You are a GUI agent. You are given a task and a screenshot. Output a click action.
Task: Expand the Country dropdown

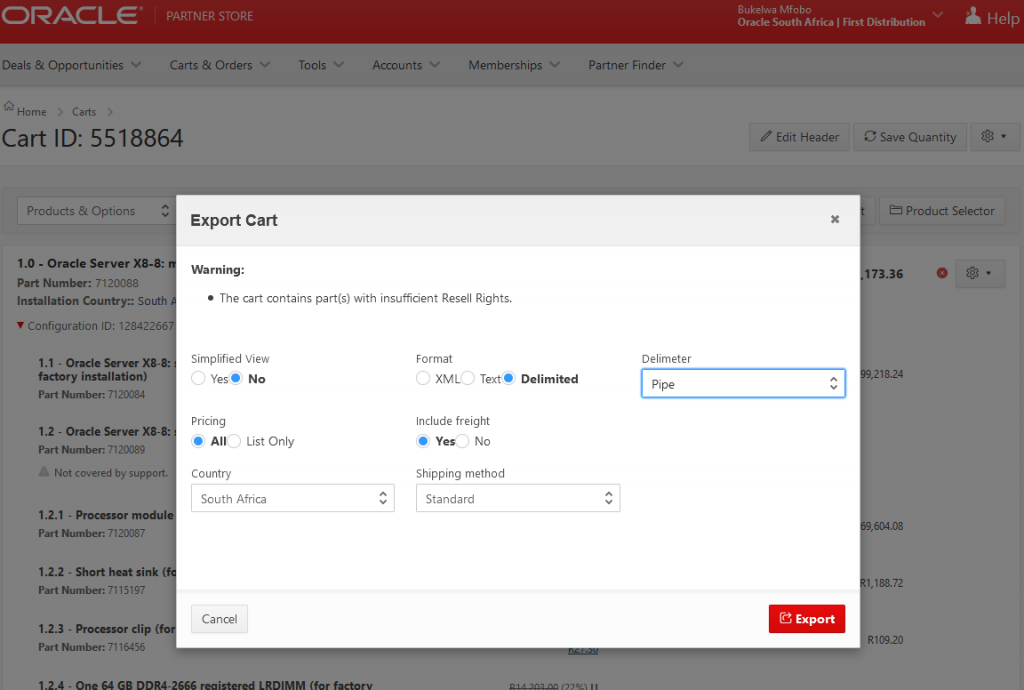tap(292, 499)
